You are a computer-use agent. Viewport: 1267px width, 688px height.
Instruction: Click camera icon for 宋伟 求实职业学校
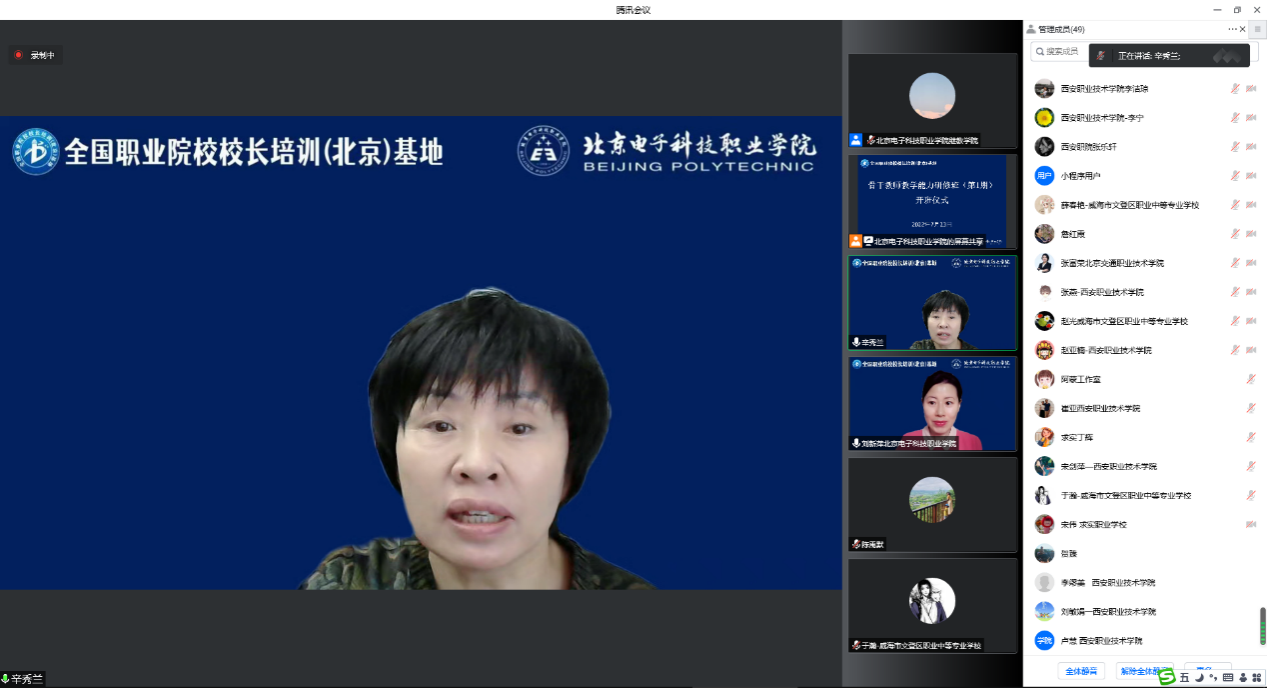[1251, 524]
